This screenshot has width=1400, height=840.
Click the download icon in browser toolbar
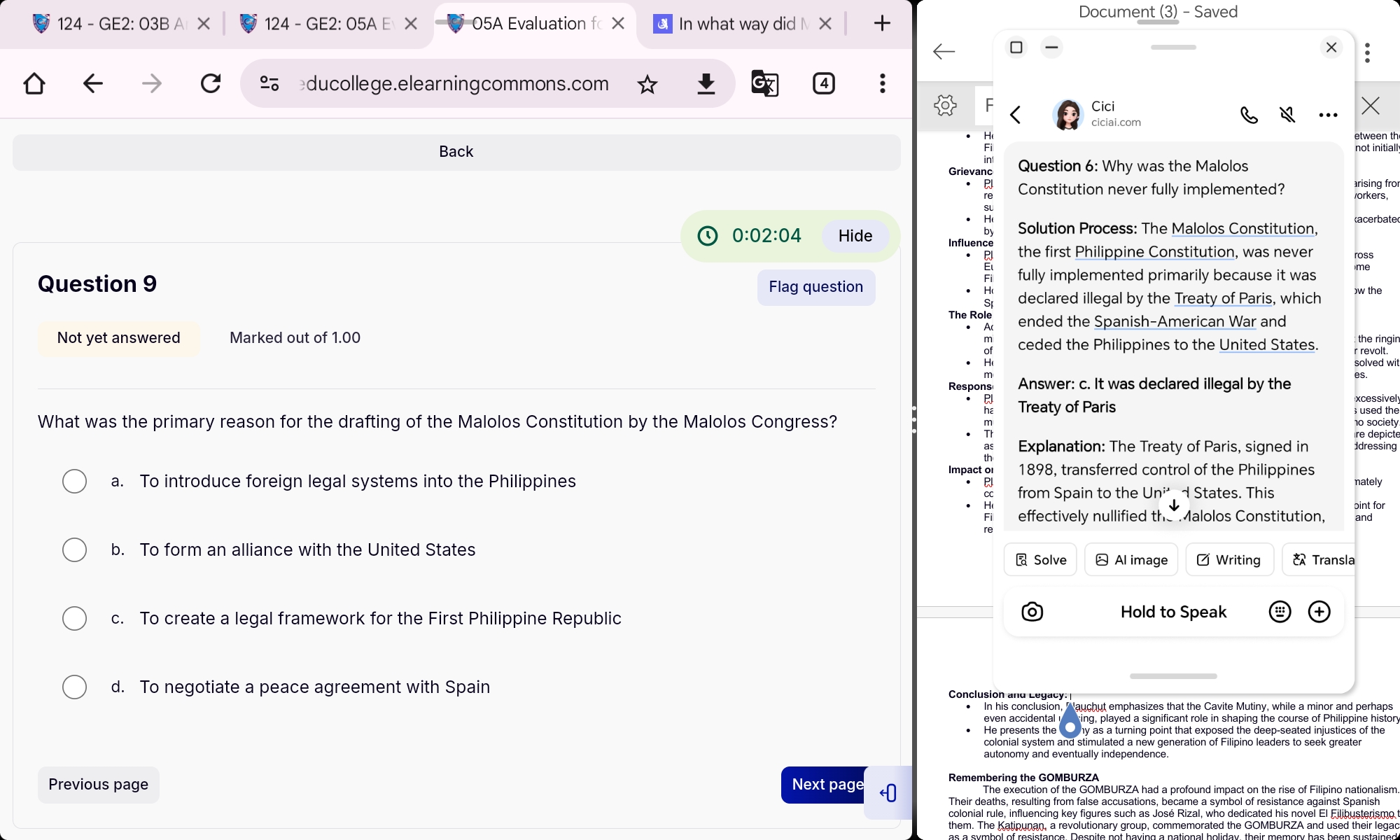click(705, 83)
